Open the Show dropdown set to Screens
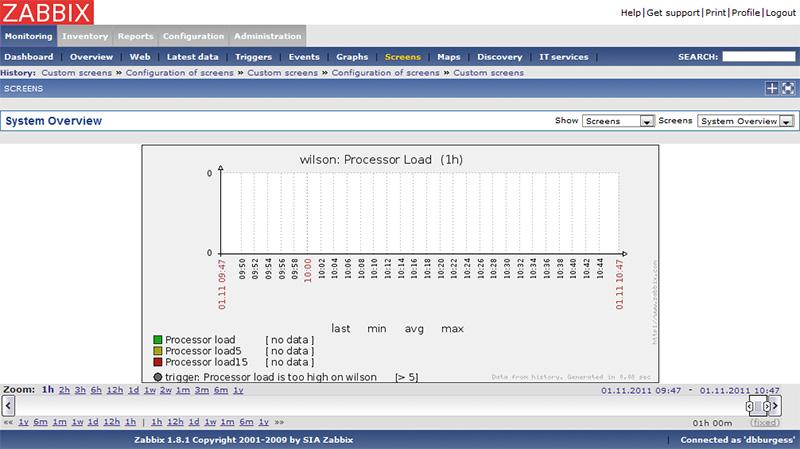Screen dimensions: 800x449 pyautogui.click(x=618, y=121)
